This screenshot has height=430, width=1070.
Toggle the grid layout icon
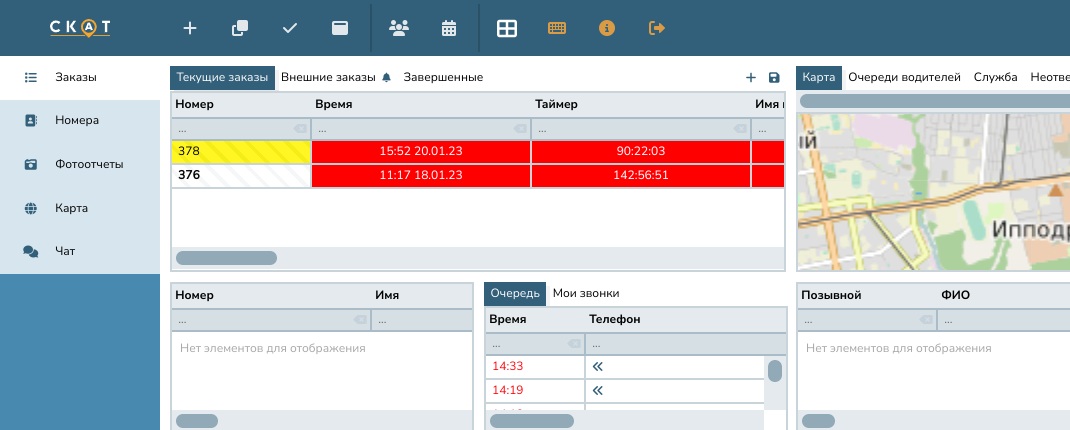click(x=507, y=28)
